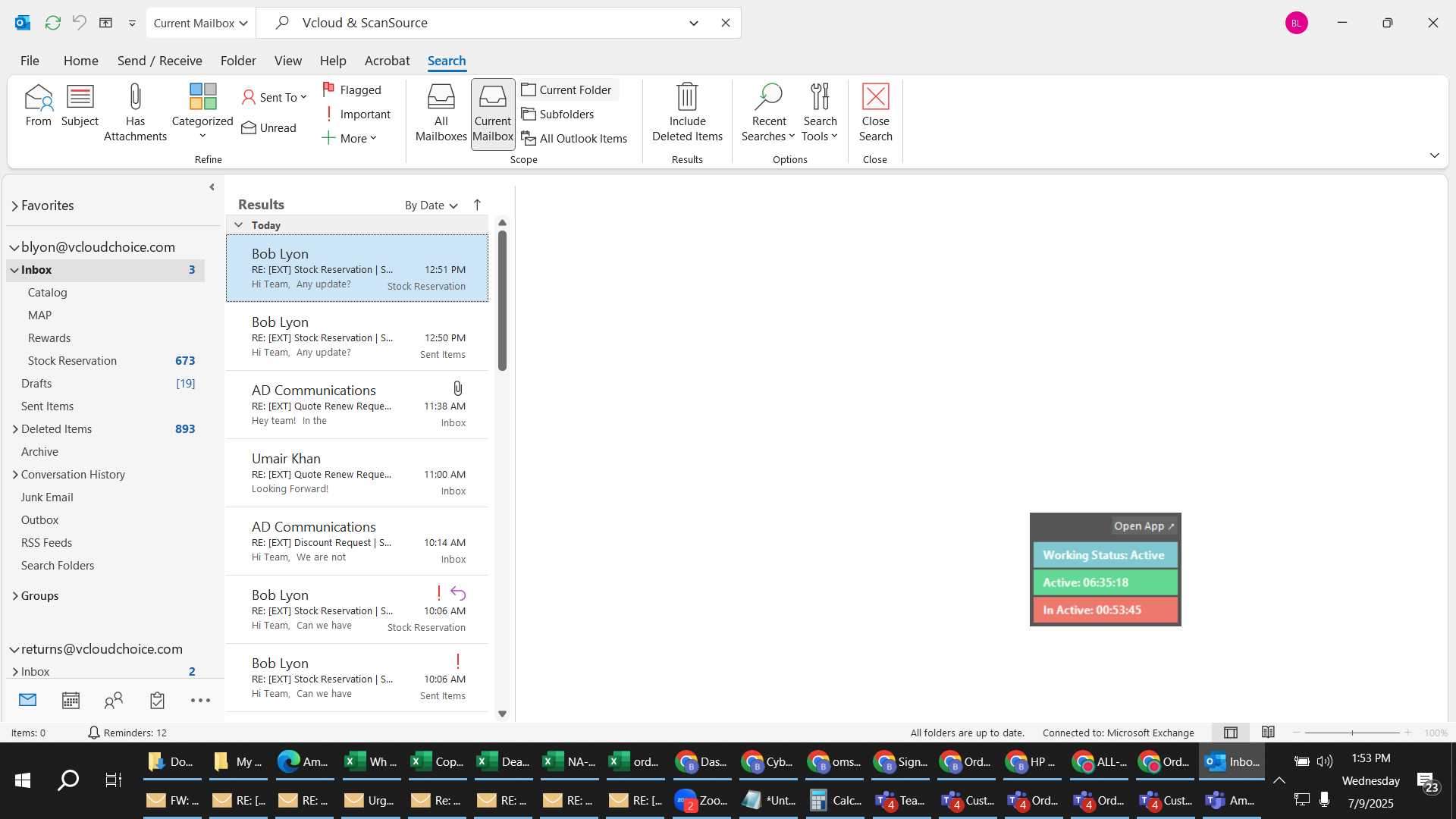The image size is (1456, 819).
Task: Switch to the View tab
Action: [x=287, y=61]
